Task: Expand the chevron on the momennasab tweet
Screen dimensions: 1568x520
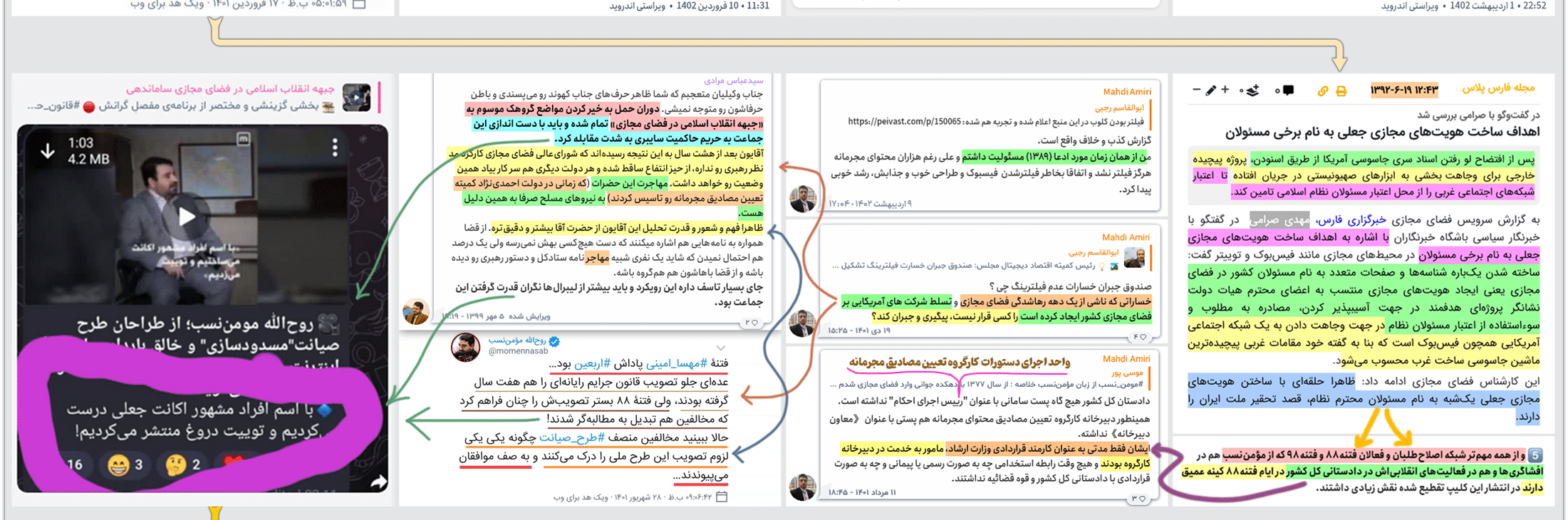Action: pyautogui.click(x=721, y=348)
